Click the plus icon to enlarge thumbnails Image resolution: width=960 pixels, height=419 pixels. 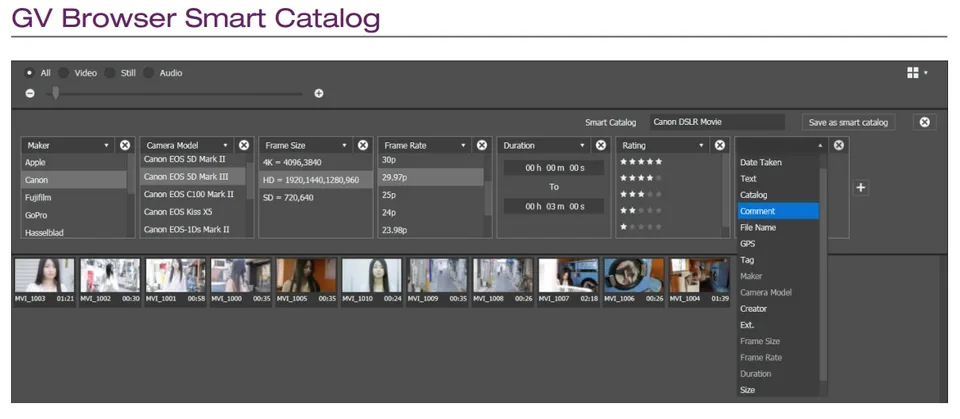(x=318, y=94)
